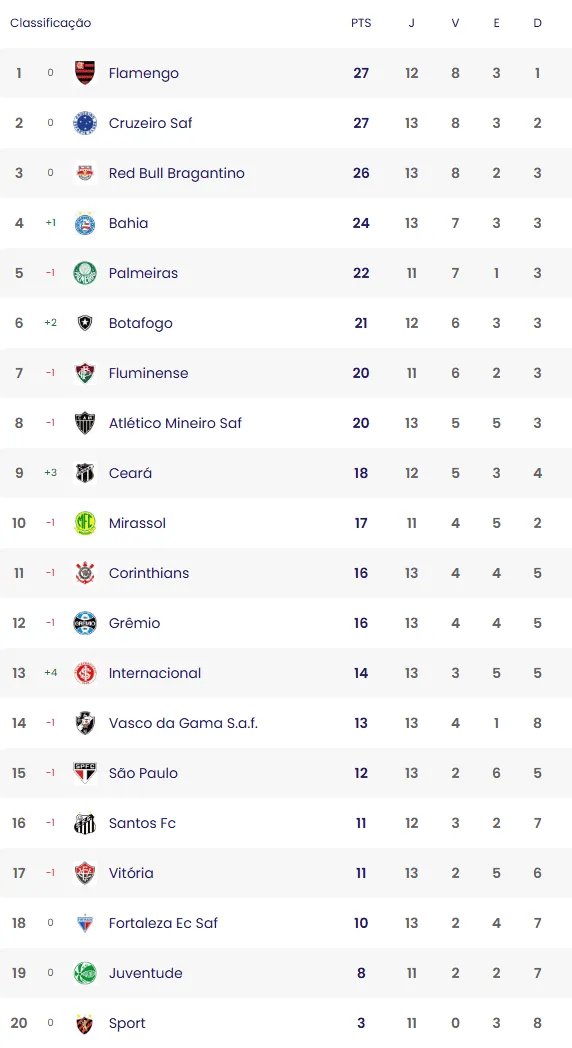Image resolution: width=572 pixels, height=1048 pixels.
Task: Open the Santos Fc team link
Action: (142, 823)
